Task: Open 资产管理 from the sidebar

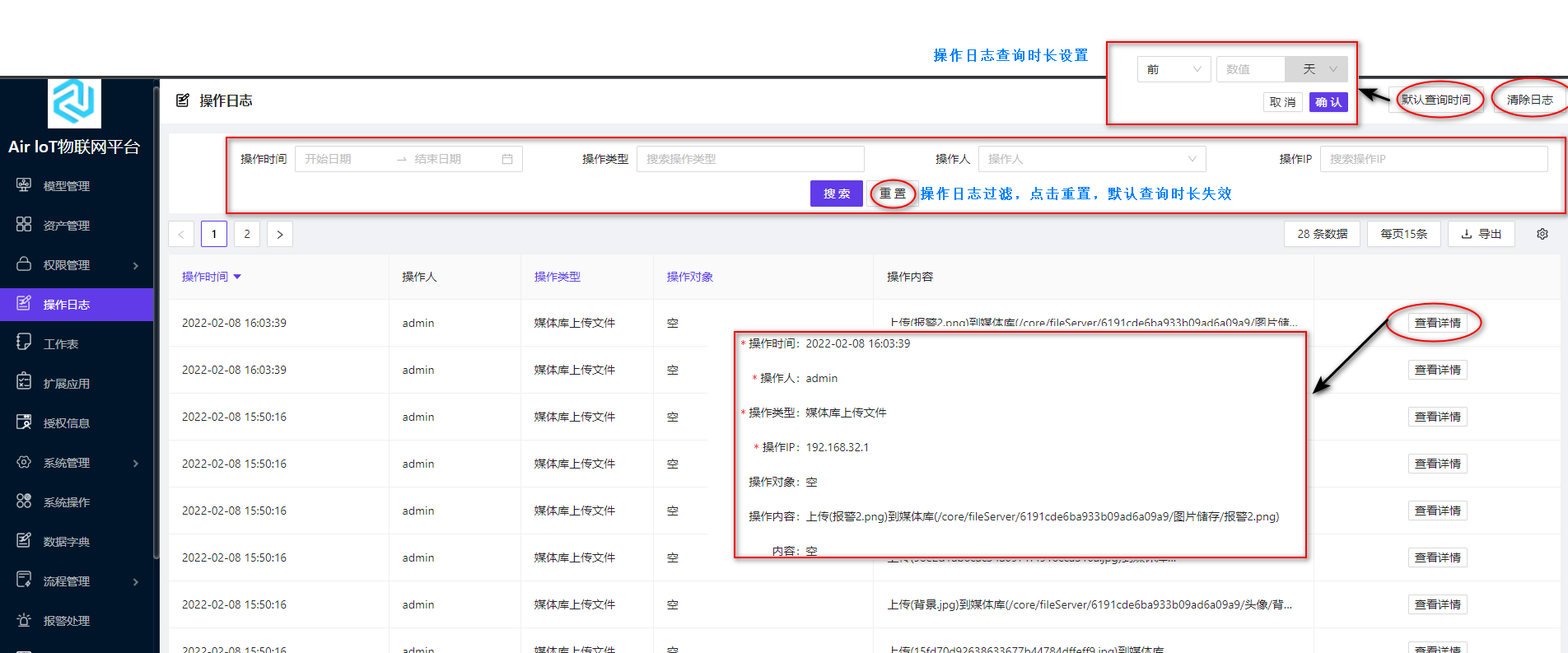Action: tap(66, 226)
